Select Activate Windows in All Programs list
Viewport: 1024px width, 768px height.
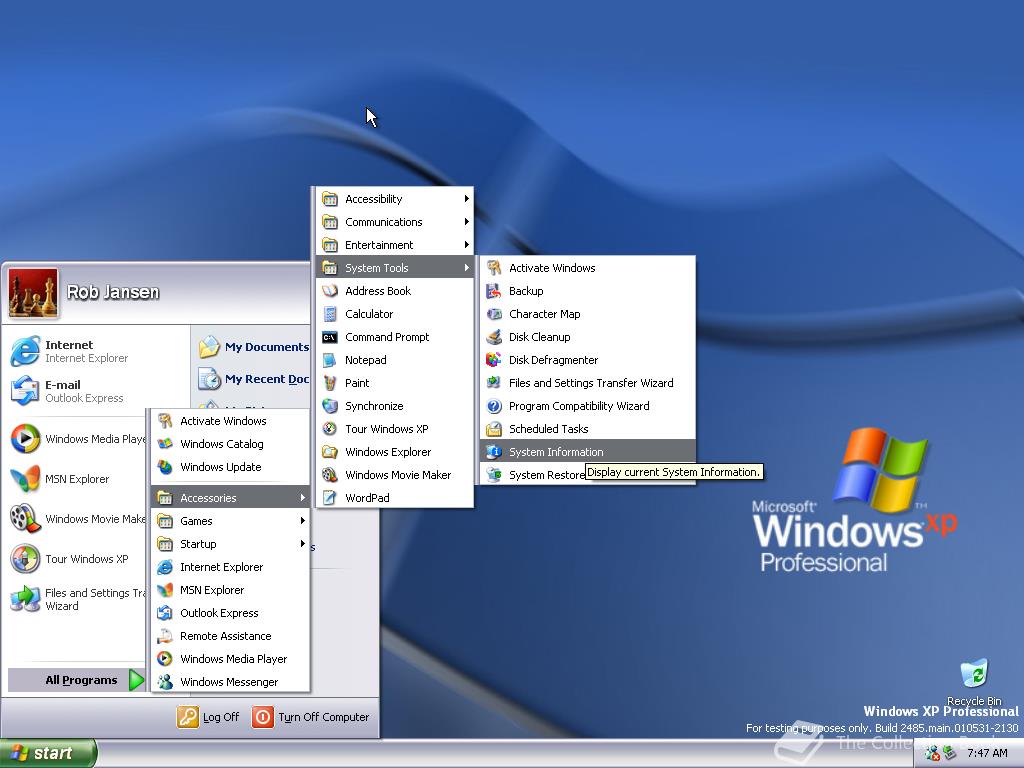(230, 421)
